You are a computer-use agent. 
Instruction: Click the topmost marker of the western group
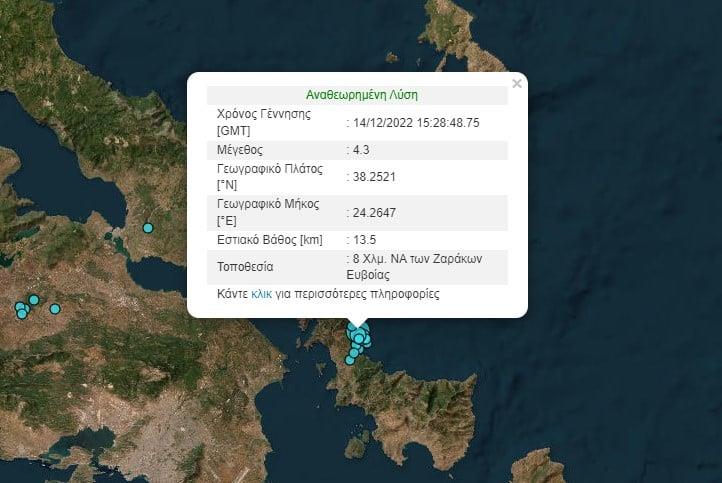[34, 300]
